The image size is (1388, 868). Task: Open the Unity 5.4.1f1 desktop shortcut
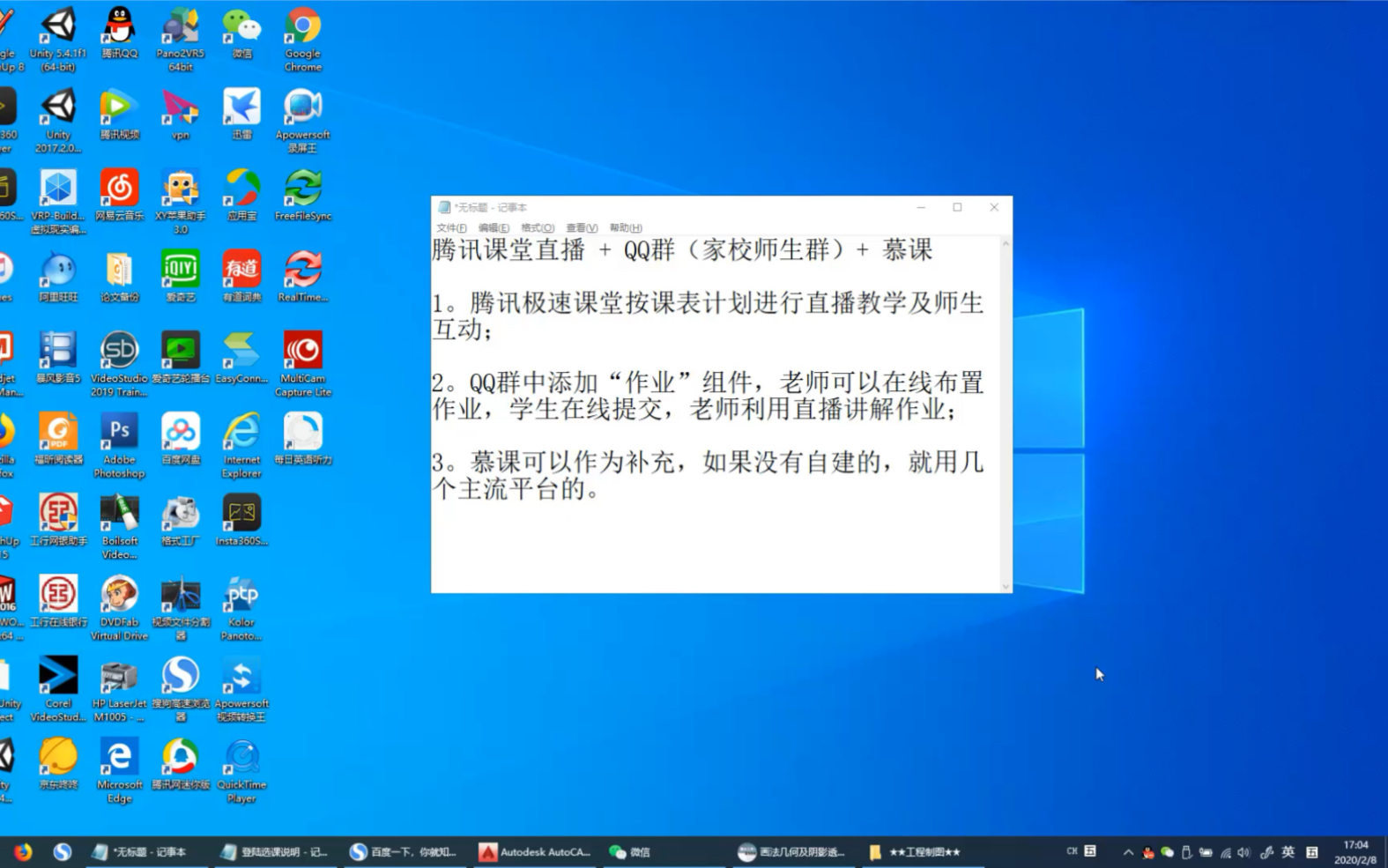[x=58, y=38]
